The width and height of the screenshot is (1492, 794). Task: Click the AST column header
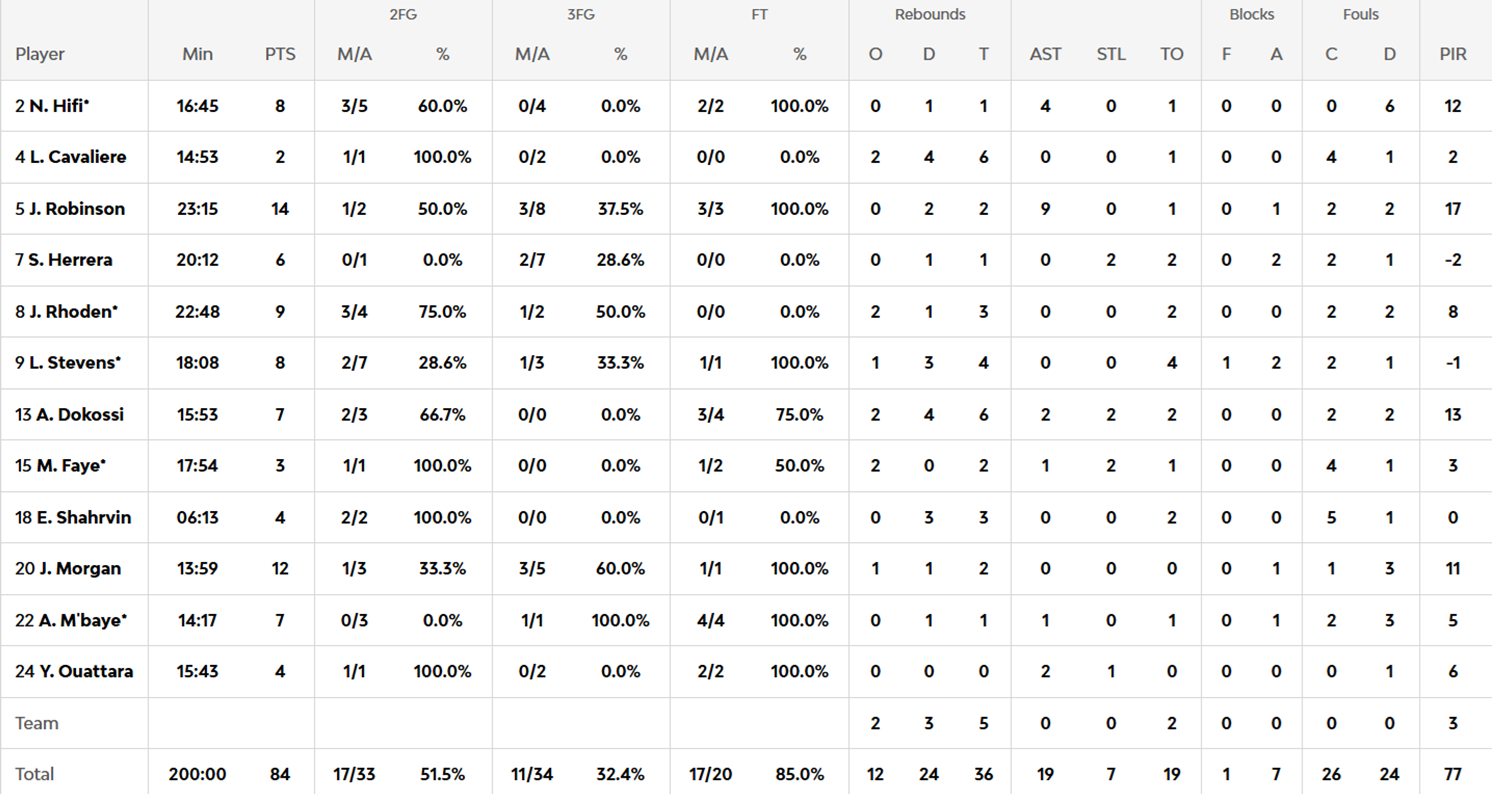pyautogui.click(x=1045, y=54)
